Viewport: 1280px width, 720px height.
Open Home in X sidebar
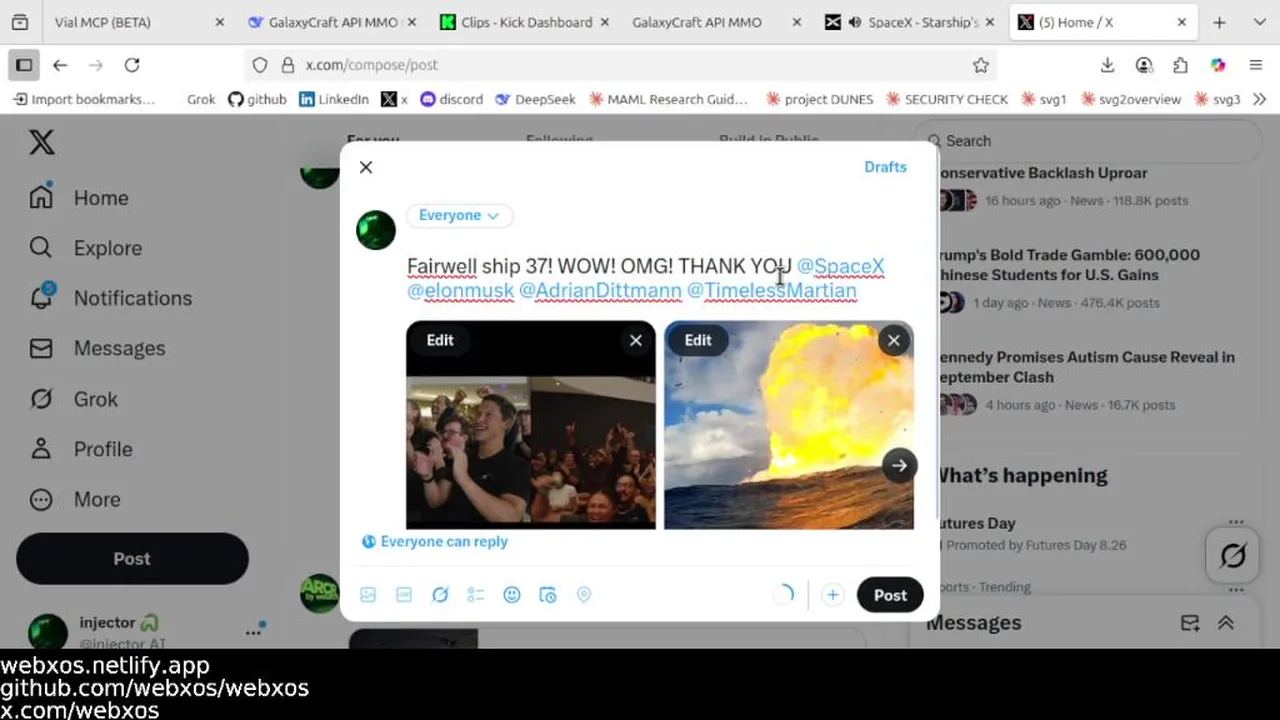pos(79,198)
